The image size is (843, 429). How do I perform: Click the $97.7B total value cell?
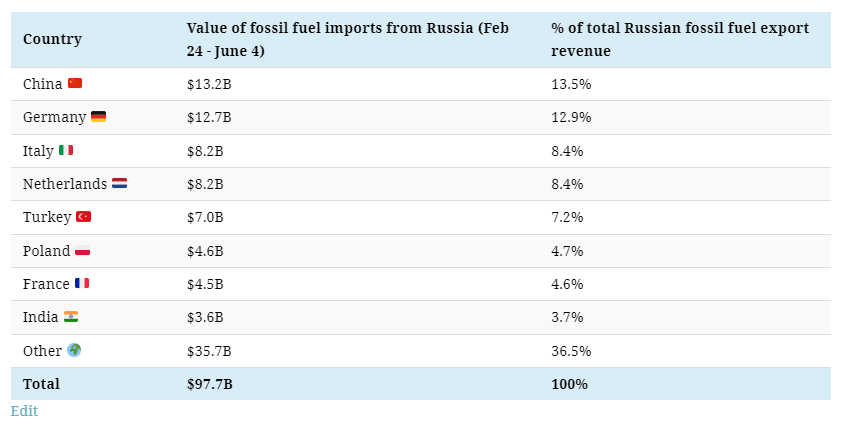tap(209, 384)
